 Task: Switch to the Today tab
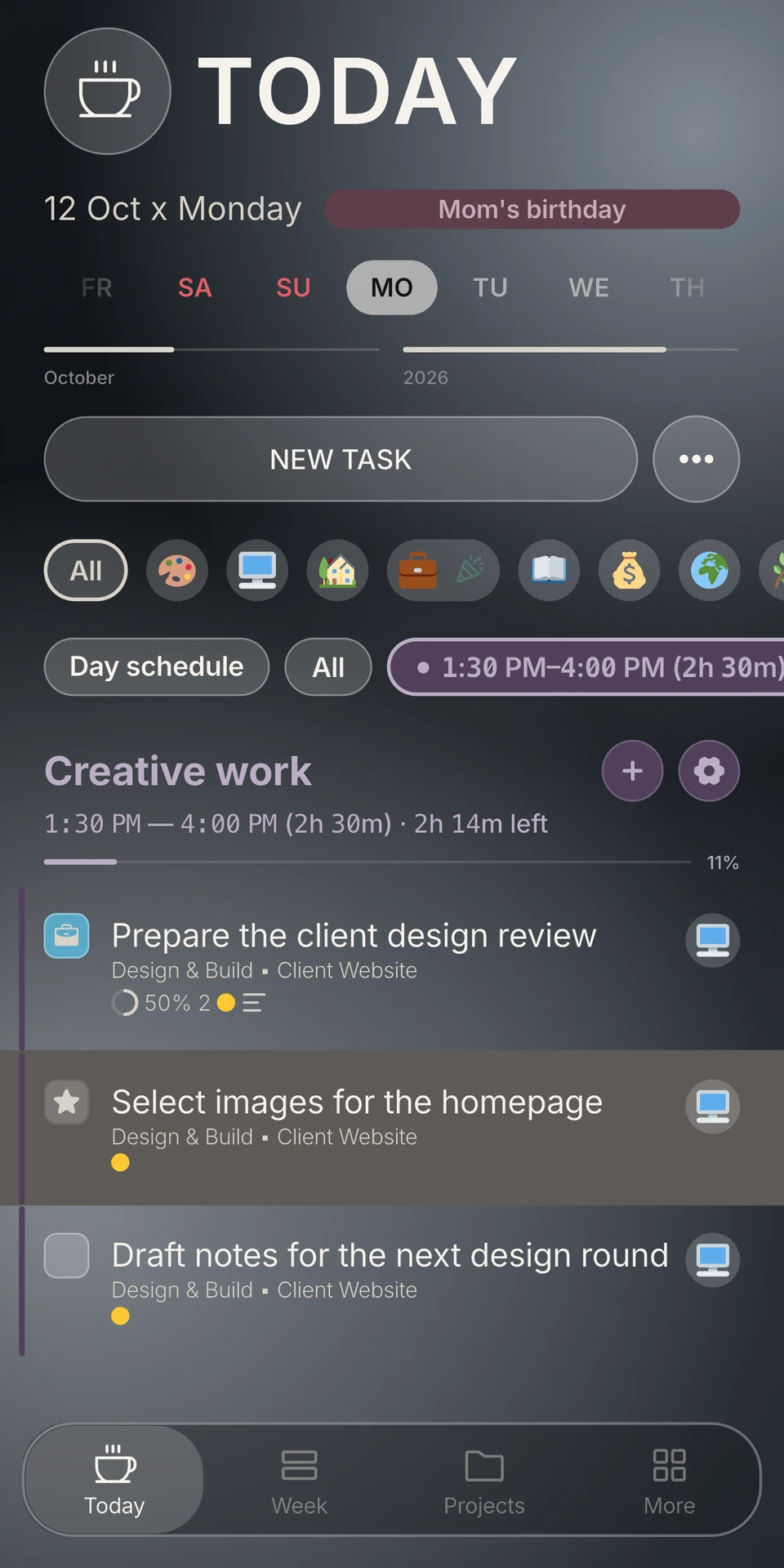pyautogui.click(x=114, y=1480)
